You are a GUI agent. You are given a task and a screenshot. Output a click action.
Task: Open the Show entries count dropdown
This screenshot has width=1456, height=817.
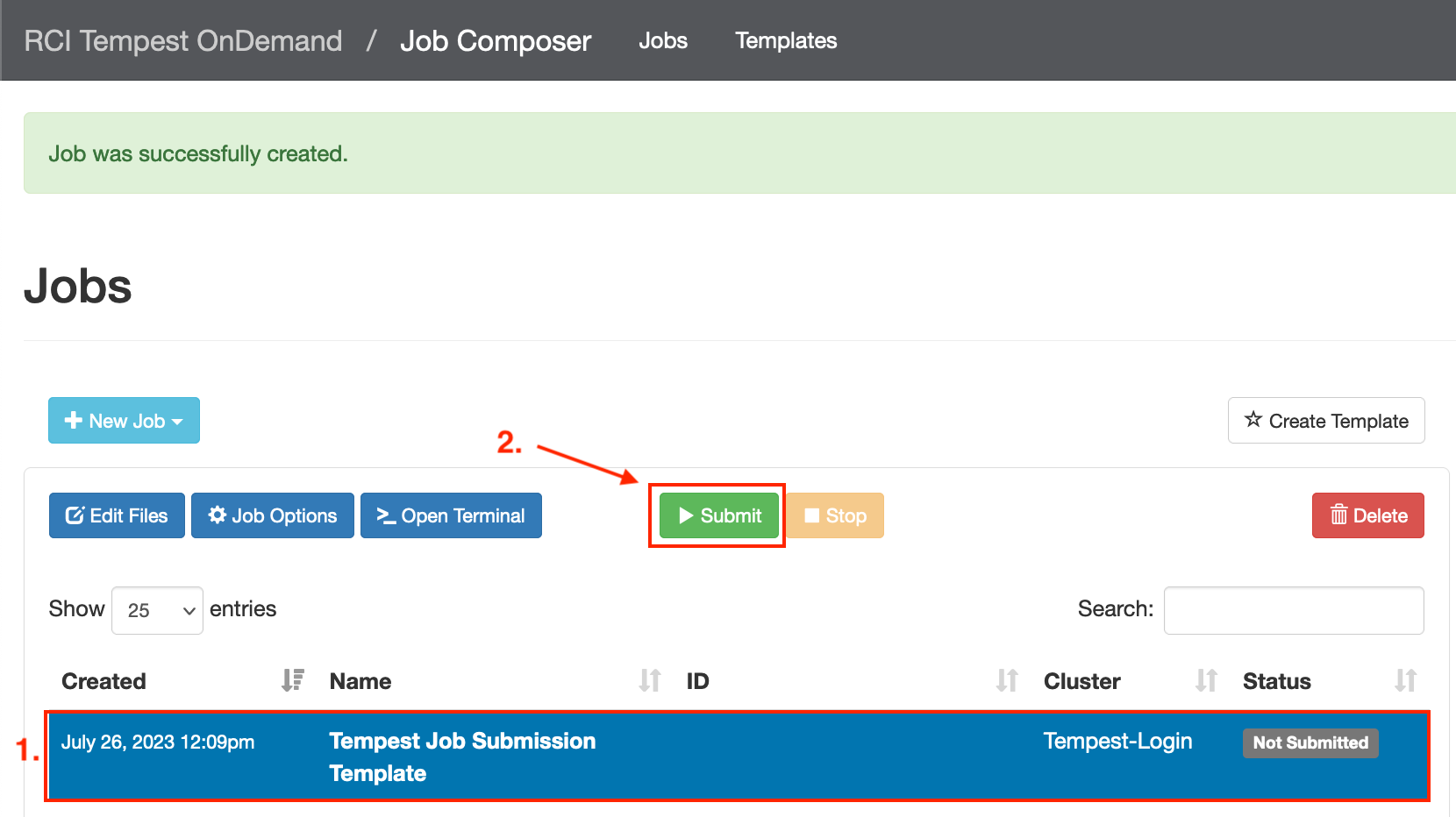point(157,610)
